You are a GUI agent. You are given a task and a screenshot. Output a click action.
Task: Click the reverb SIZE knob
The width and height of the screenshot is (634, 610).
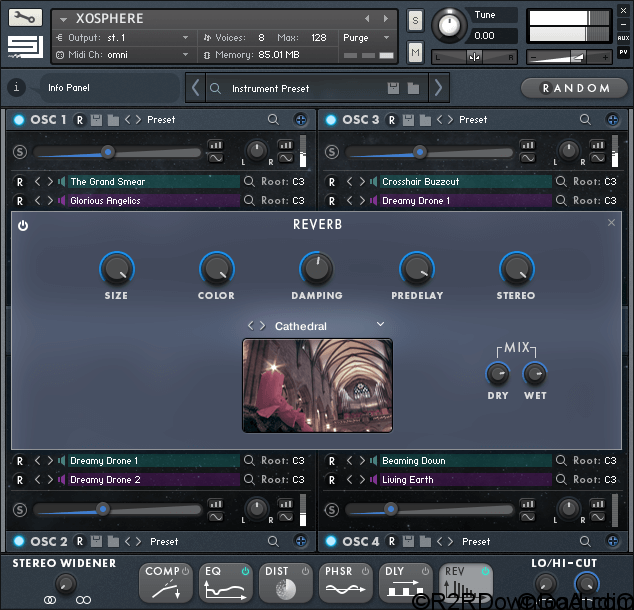pyautogui.click(x=117, y=268)
